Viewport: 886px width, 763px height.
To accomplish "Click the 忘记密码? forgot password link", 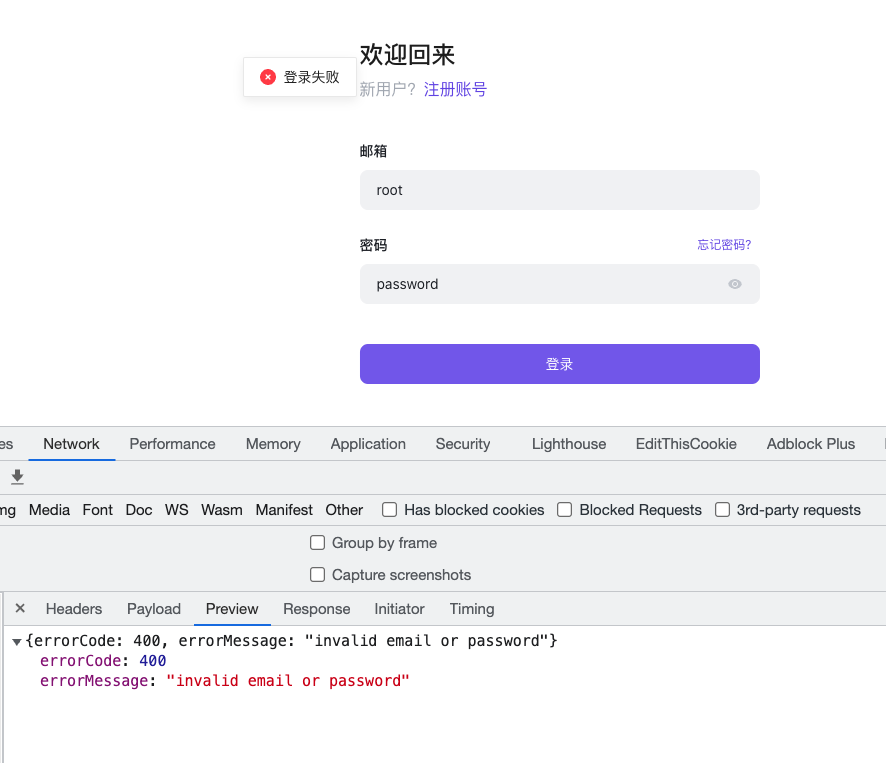I will 724,245.
